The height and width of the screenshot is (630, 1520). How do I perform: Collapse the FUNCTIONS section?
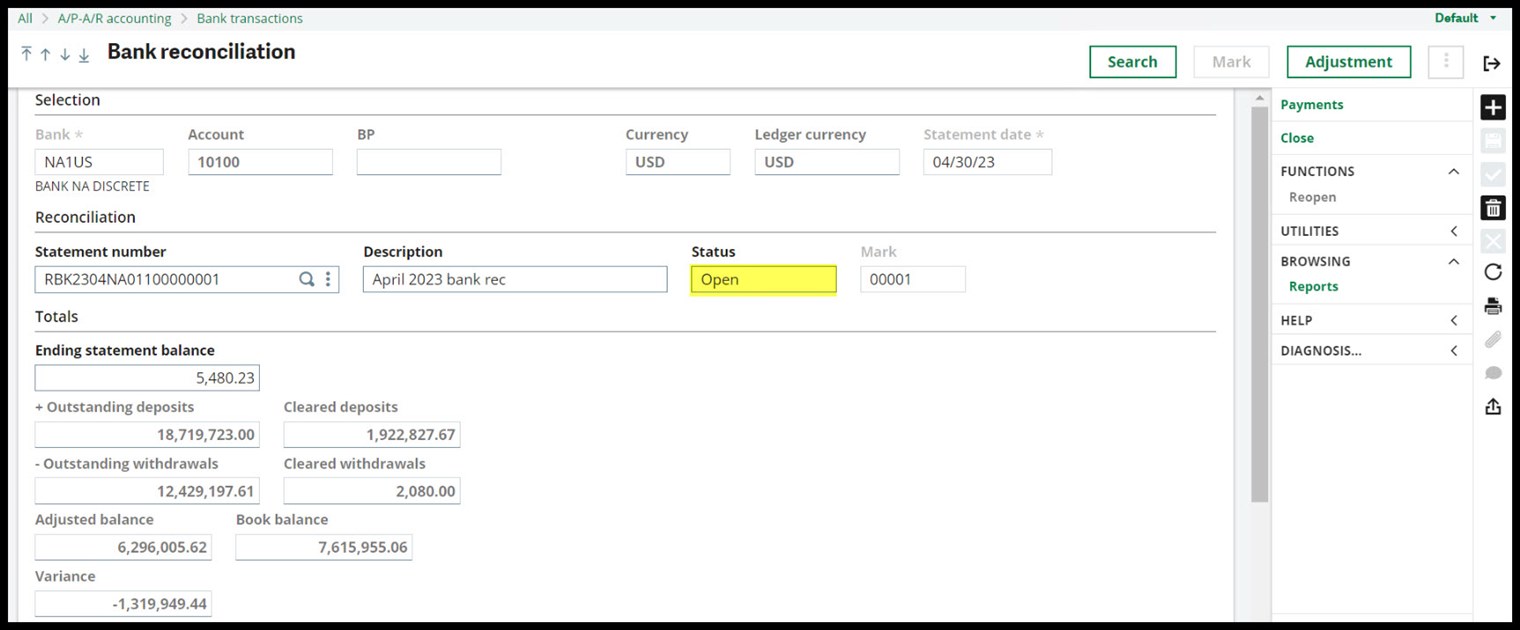1455,171
